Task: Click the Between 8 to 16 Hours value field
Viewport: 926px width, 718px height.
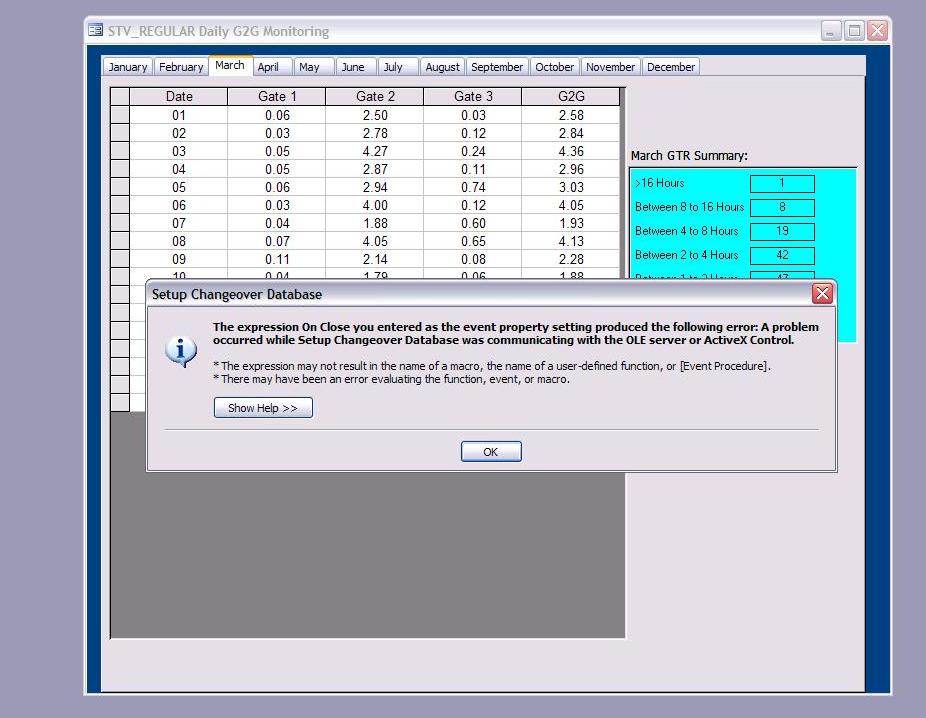Action: [782, 207]
